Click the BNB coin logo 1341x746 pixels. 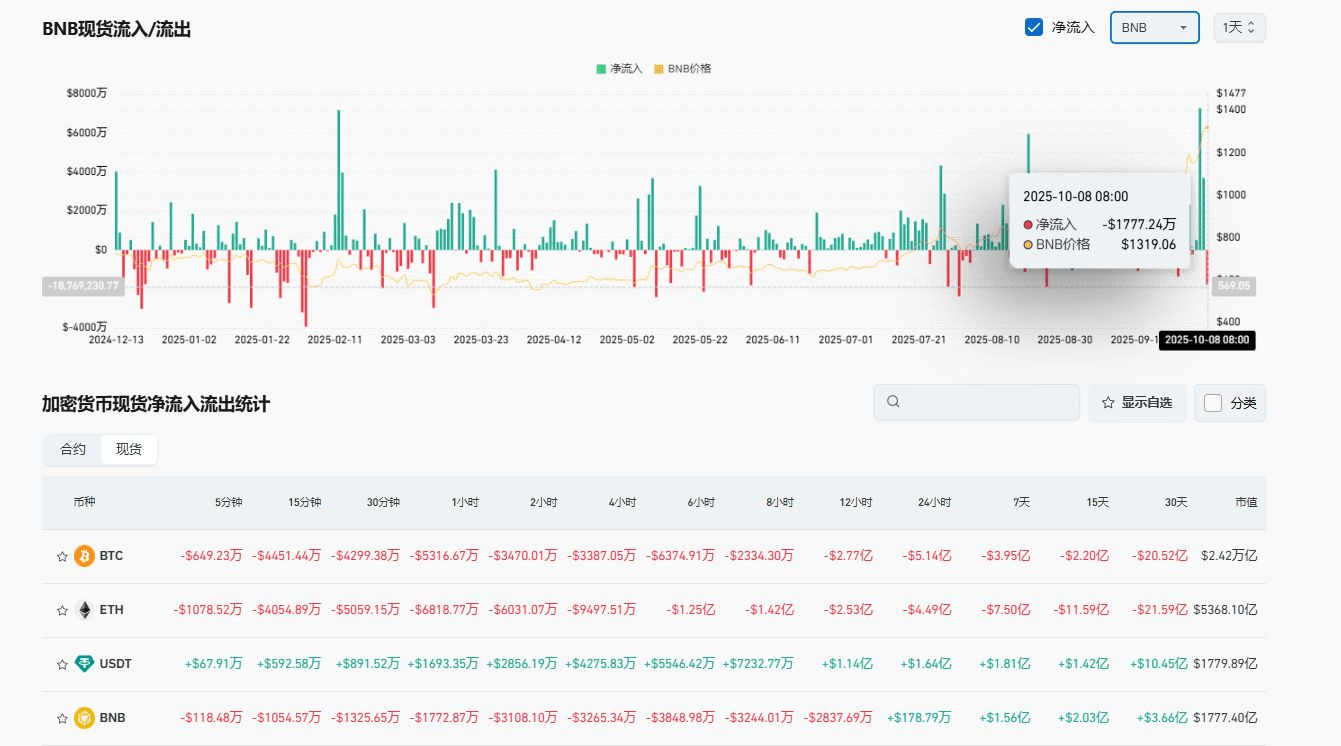(85, 718)
